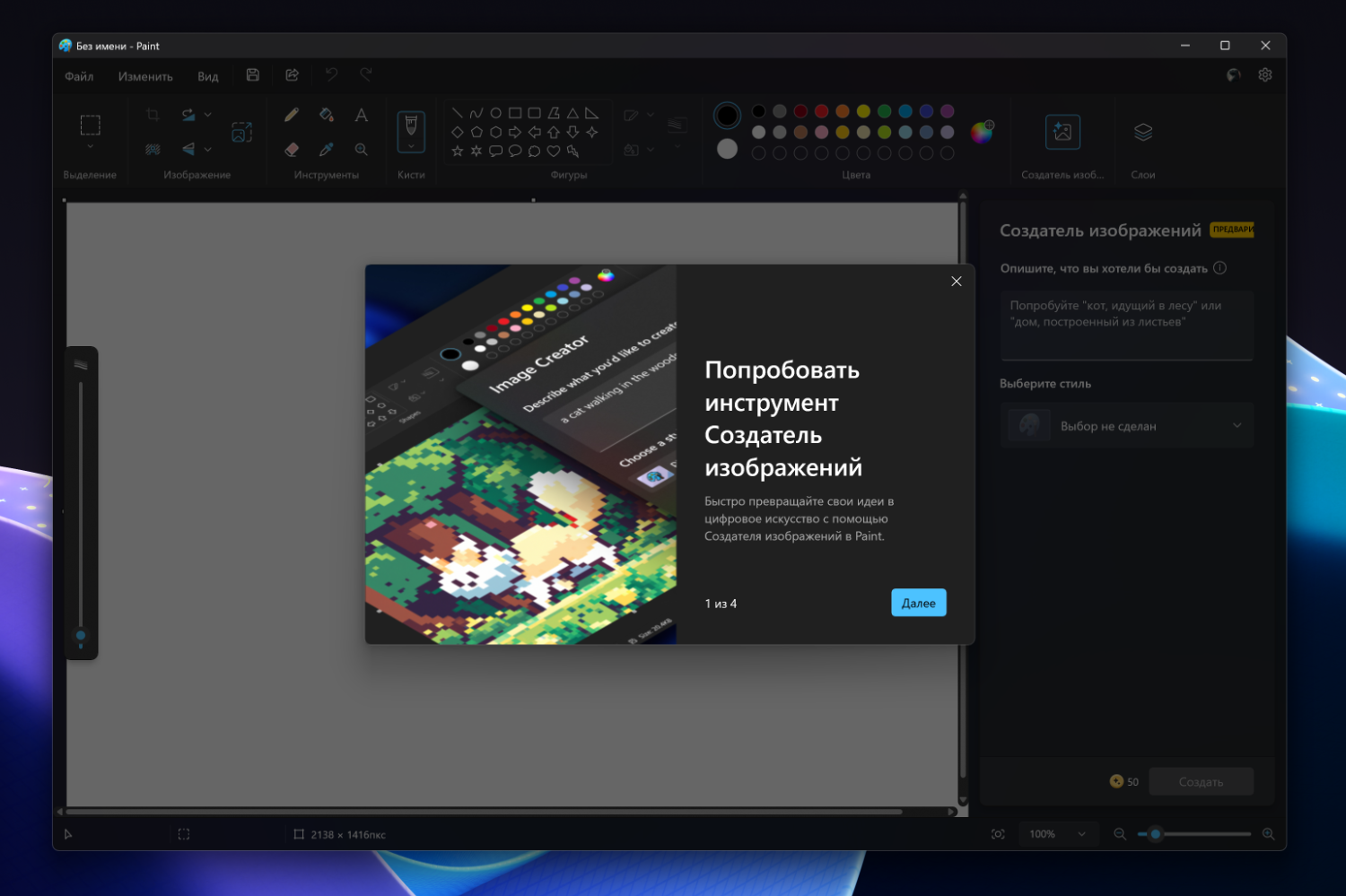Viewport: 1346px width, 896px height.
Task: Pick the green palette swatch
Action: pyautogui.click(x=884, y=111)
